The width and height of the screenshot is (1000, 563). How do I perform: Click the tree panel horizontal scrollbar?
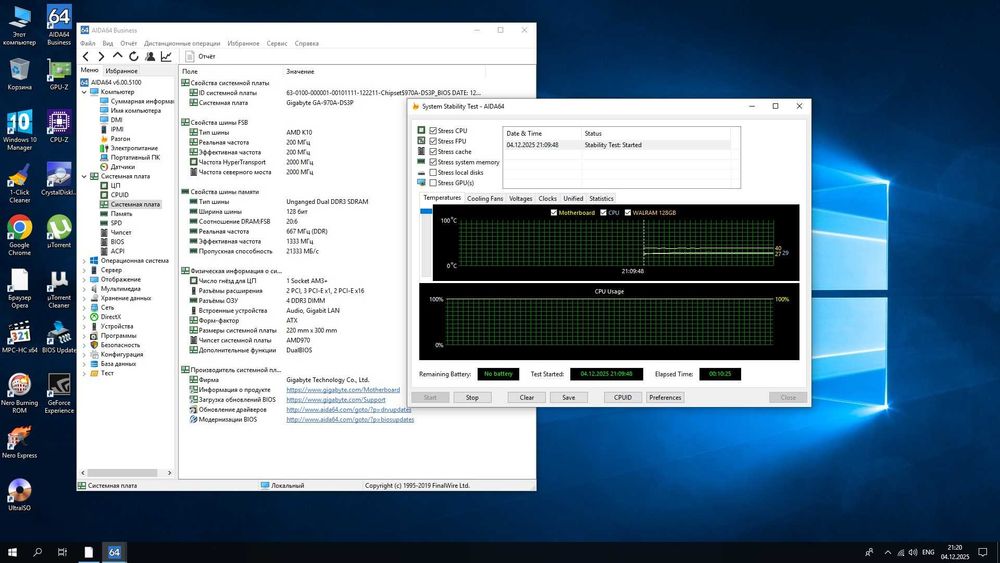click(121, 473)
